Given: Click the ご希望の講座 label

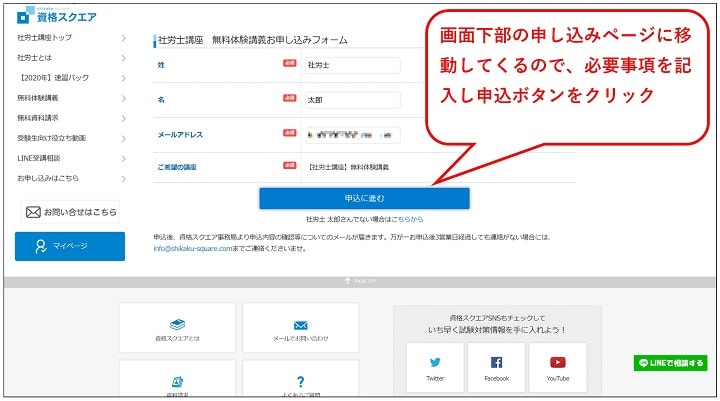Looking at the screenshot, I should tap(177, 167).
